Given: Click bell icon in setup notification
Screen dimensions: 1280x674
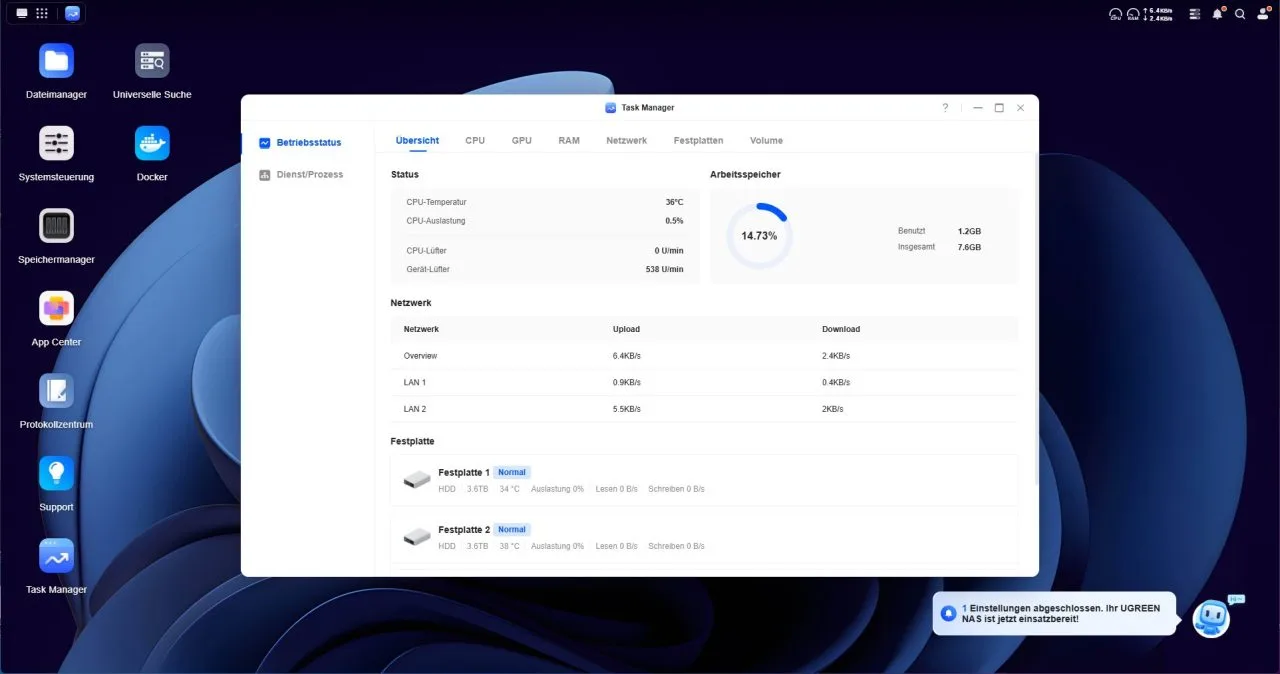Looking at the screenshot, I should [948, 613].
